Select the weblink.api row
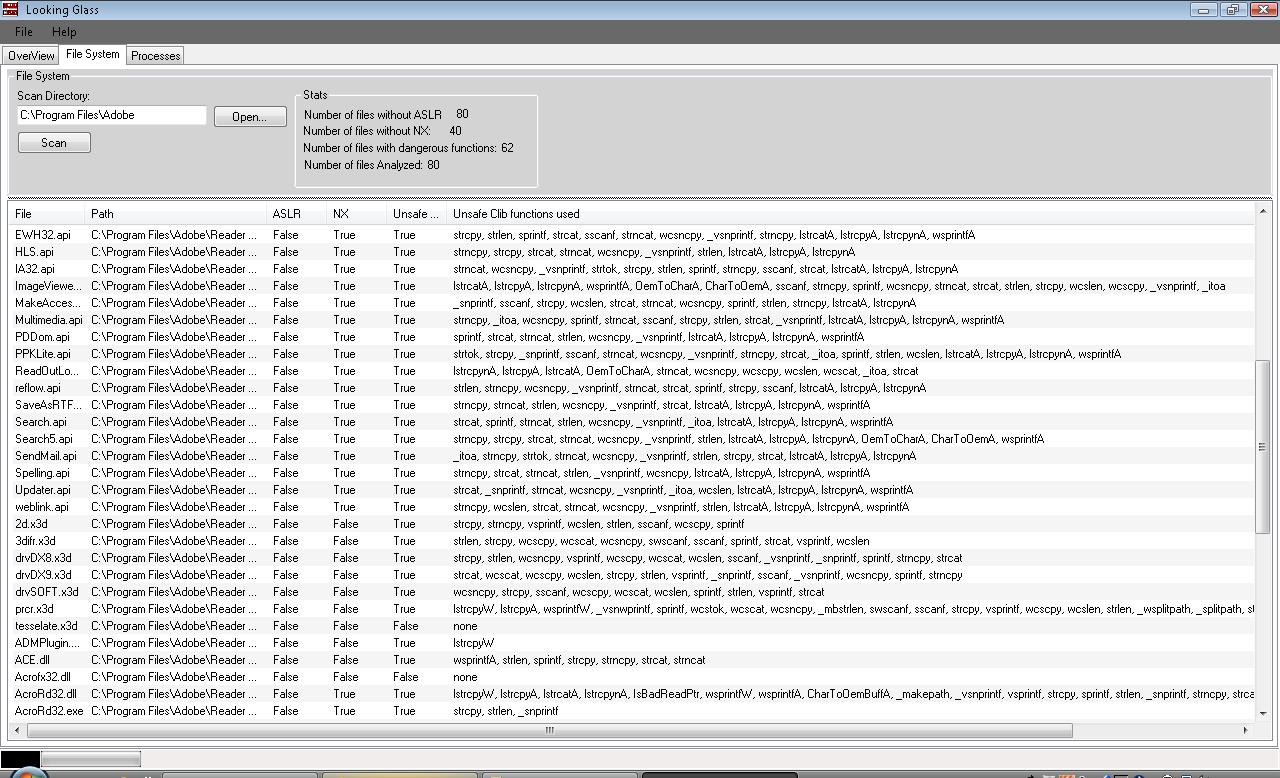The width and height of the screenshot is (1280, 778). pyautogui.click(x=632, y=507)
